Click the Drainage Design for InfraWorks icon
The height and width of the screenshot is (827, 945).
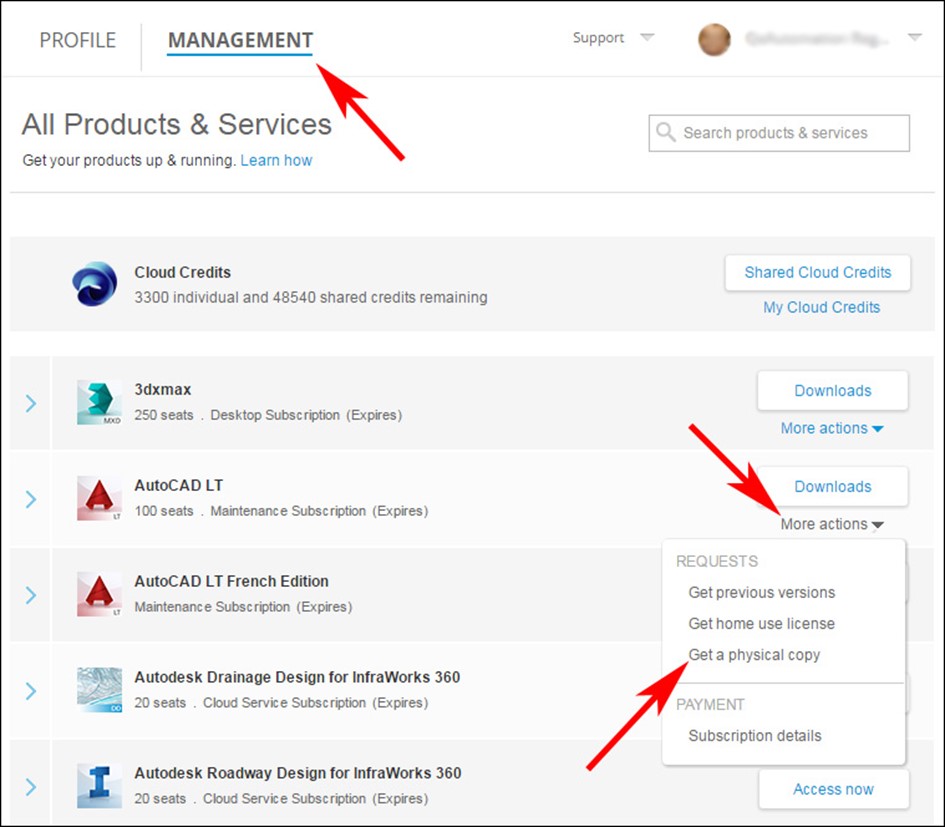99,690
